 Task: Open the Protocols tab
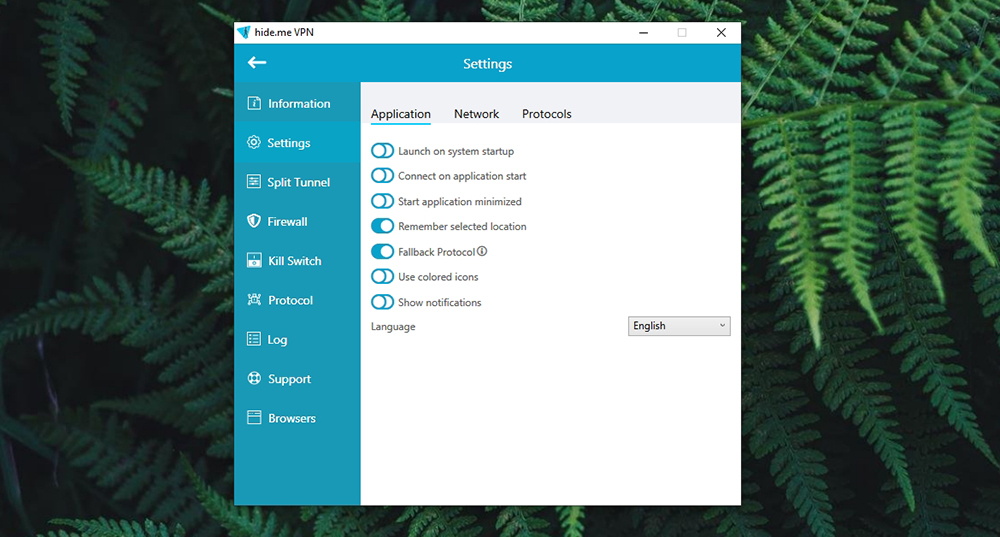(x=547, y=114)
